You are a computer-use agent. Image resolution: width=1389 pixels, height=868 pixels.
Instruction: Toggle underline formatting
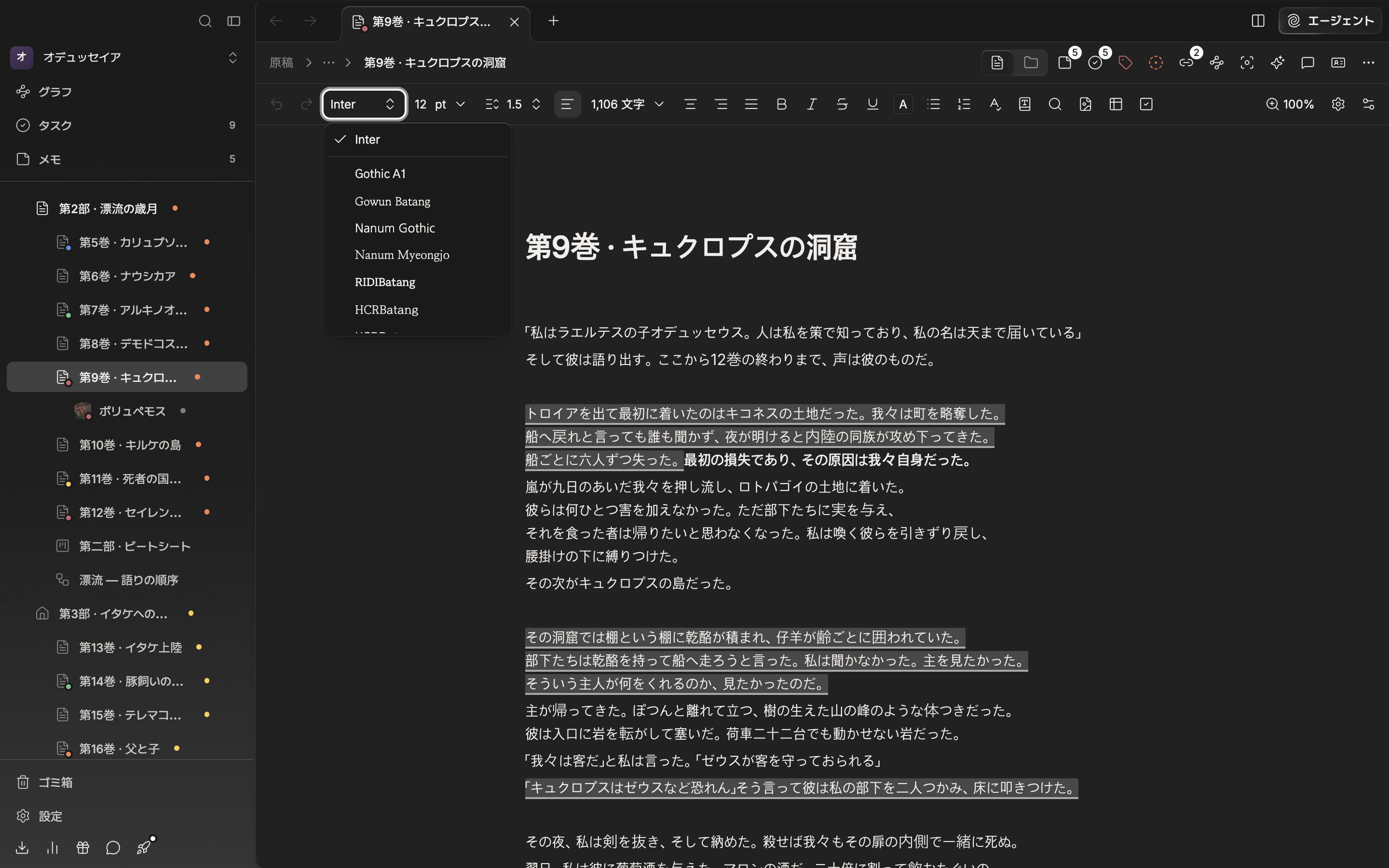(872, 105)
